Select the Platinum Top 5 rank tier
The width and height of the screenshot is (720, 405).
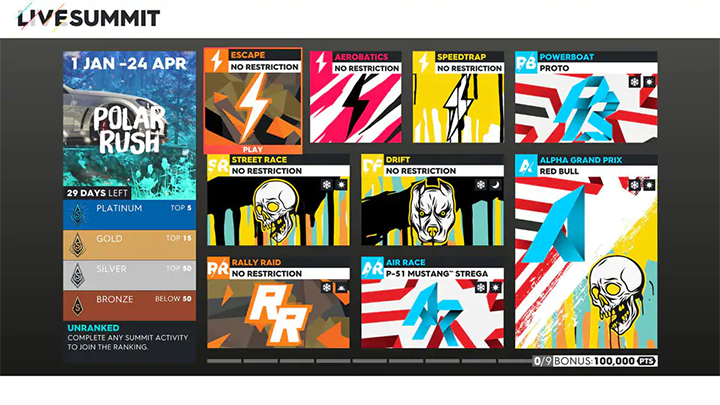(129, 214)
